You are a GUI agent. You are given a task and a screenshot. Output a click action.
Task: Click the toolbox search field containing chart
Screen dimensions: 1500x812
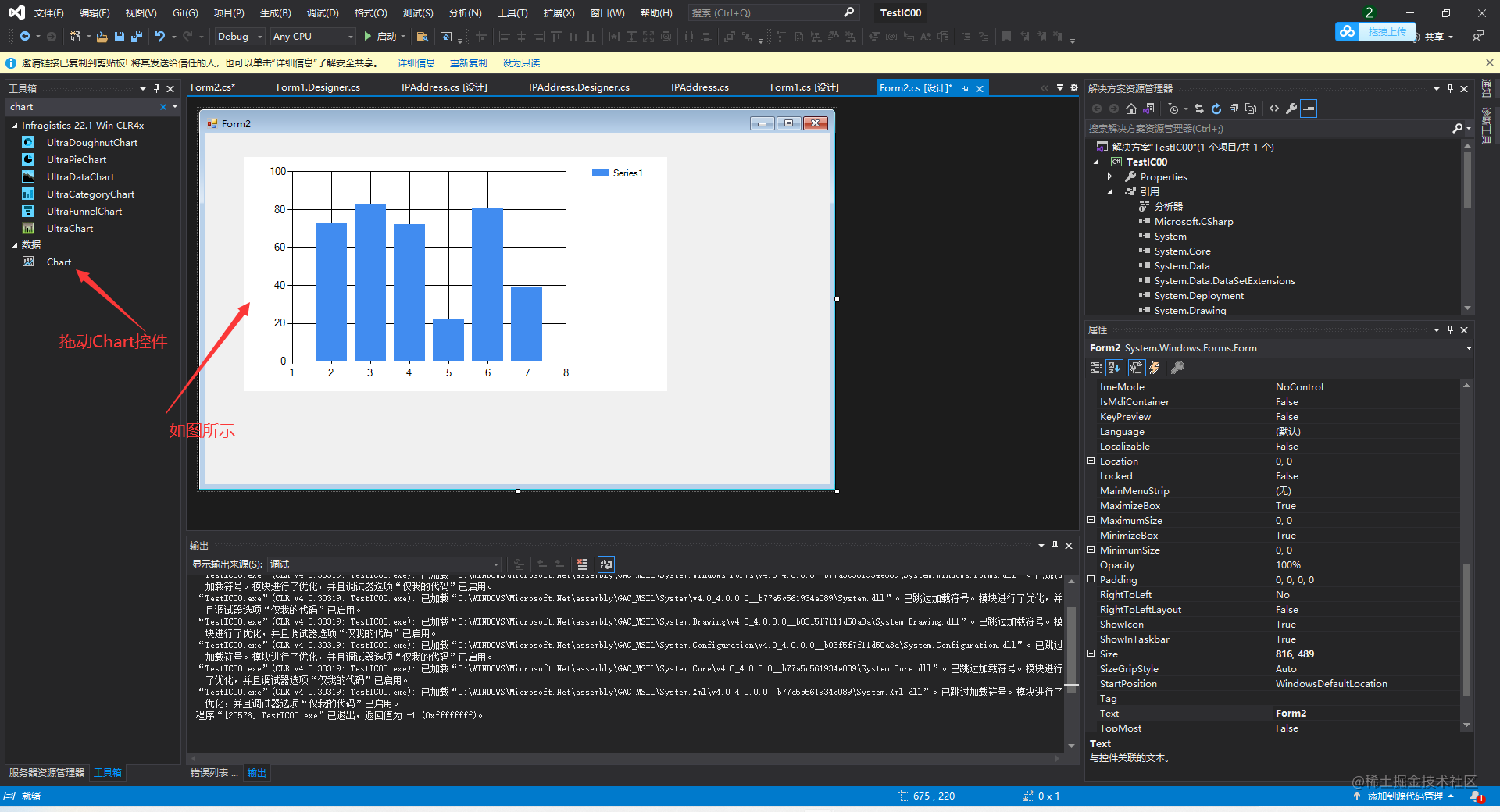pyautogui.click(x=83, y=107)
